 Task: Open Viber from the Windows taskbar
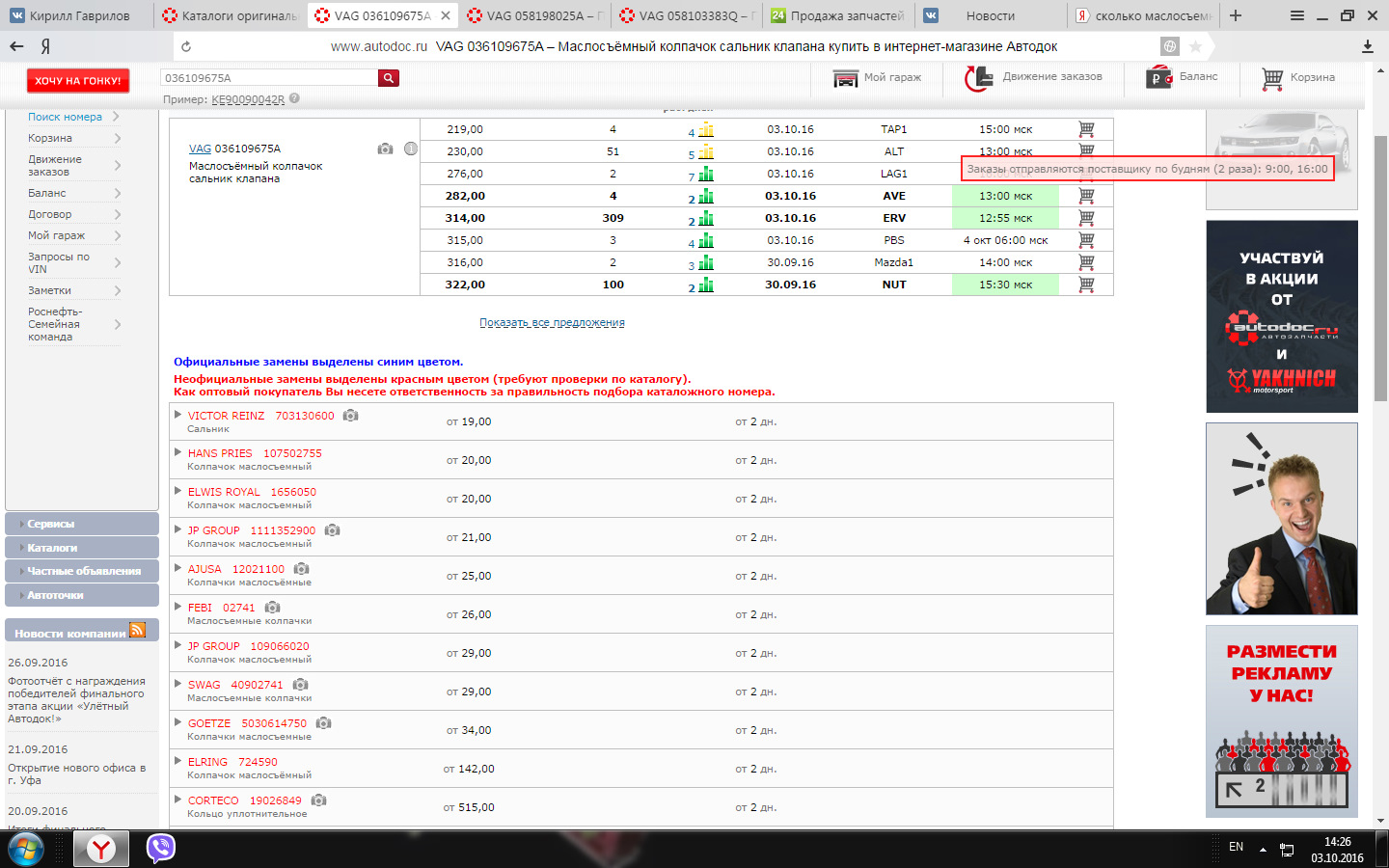click(x=160, y=849)
